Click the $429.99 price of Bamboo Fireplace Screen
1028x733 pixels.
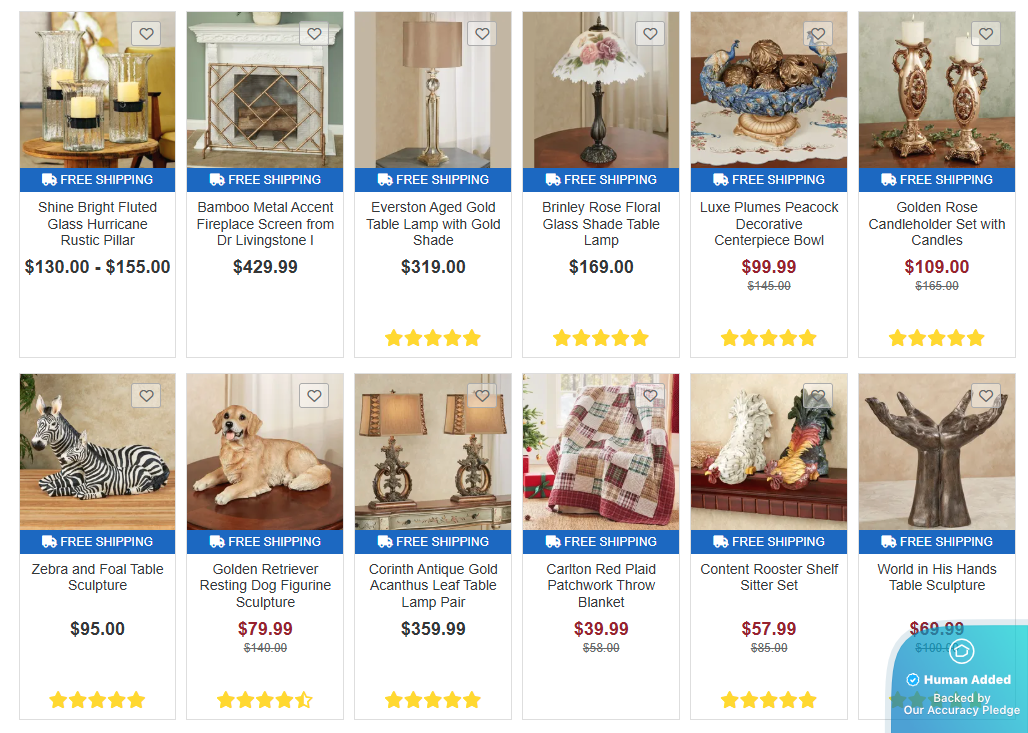pyautogui.click(x=265, y=267)
